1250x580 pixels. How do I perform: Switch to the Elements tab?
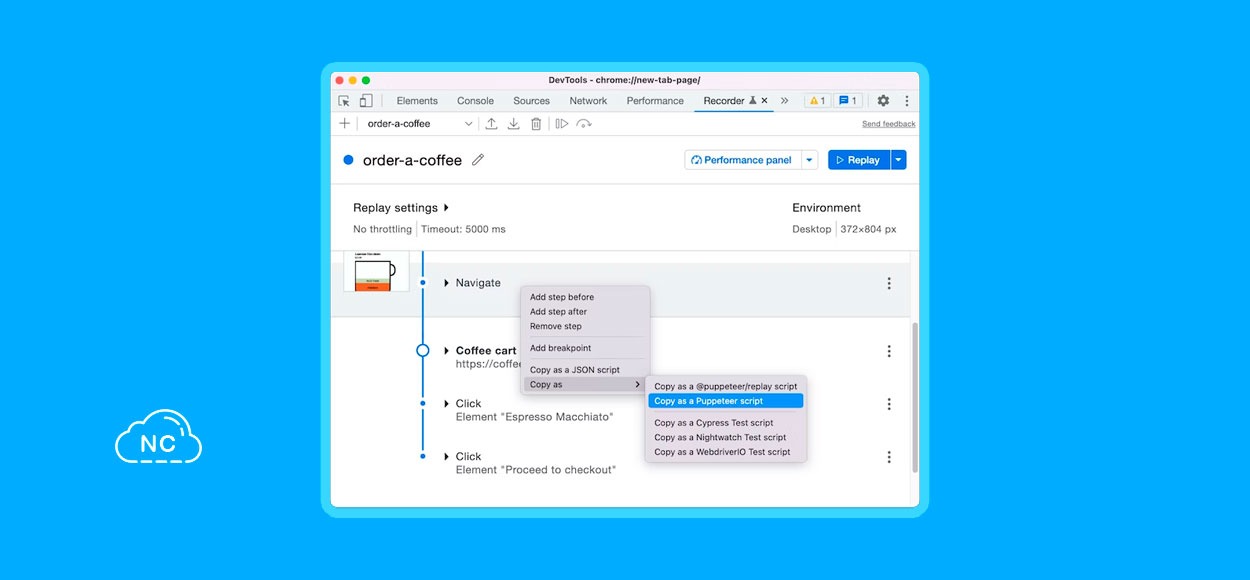tap(417, 101)
